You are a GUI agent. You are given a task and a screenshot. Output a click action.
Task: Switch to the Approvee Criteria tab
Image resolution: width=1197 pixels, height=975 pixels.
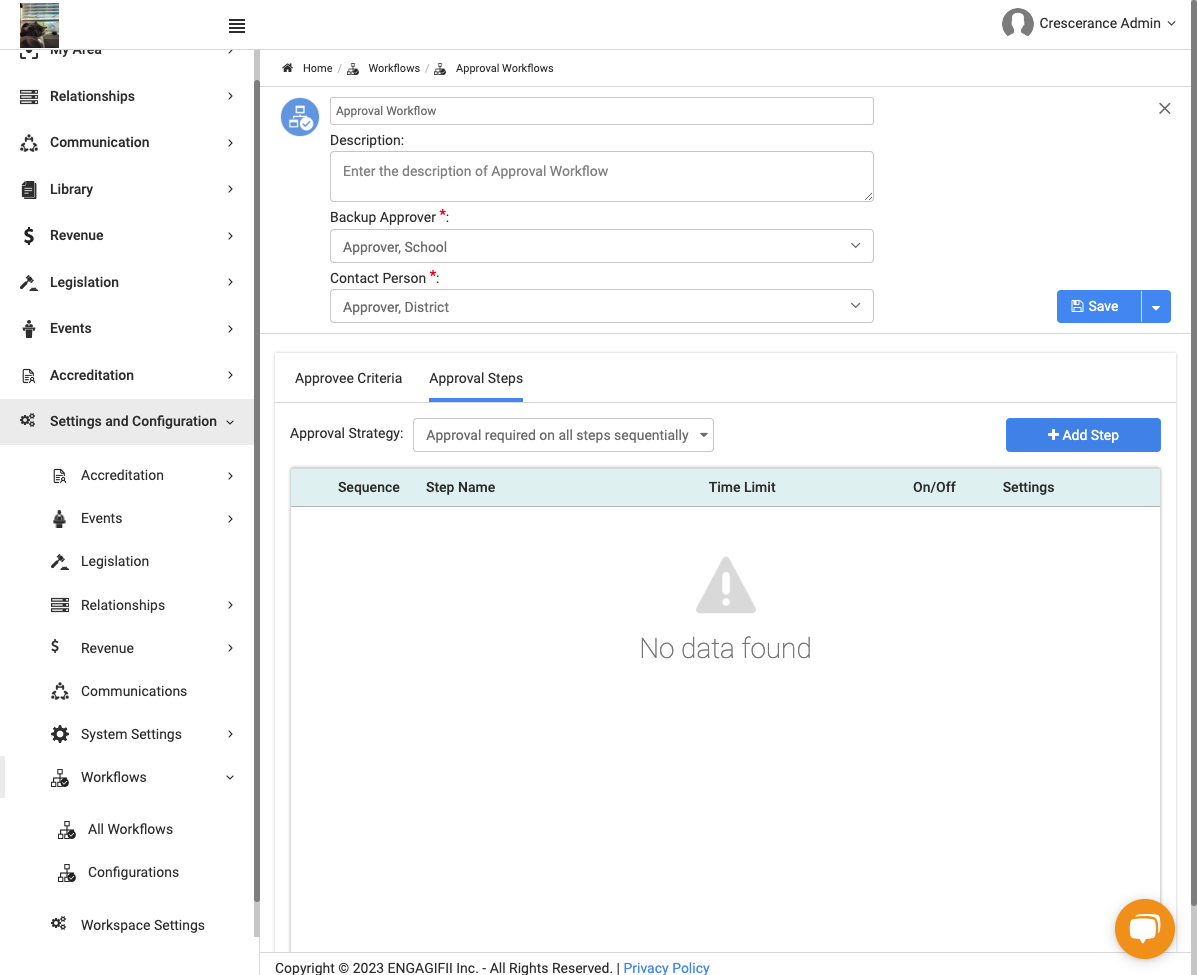coord(348,379)
